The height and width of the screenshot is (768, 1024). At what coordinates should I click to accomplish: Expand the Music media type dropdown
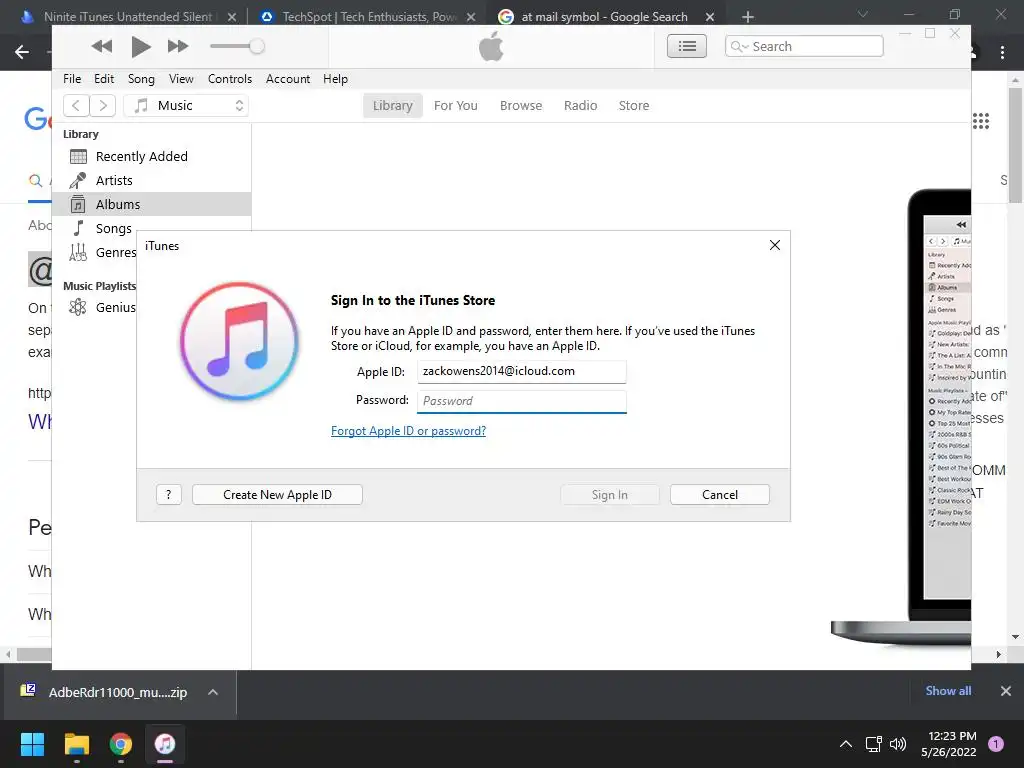pyautogui.click(x=186, y=106)
